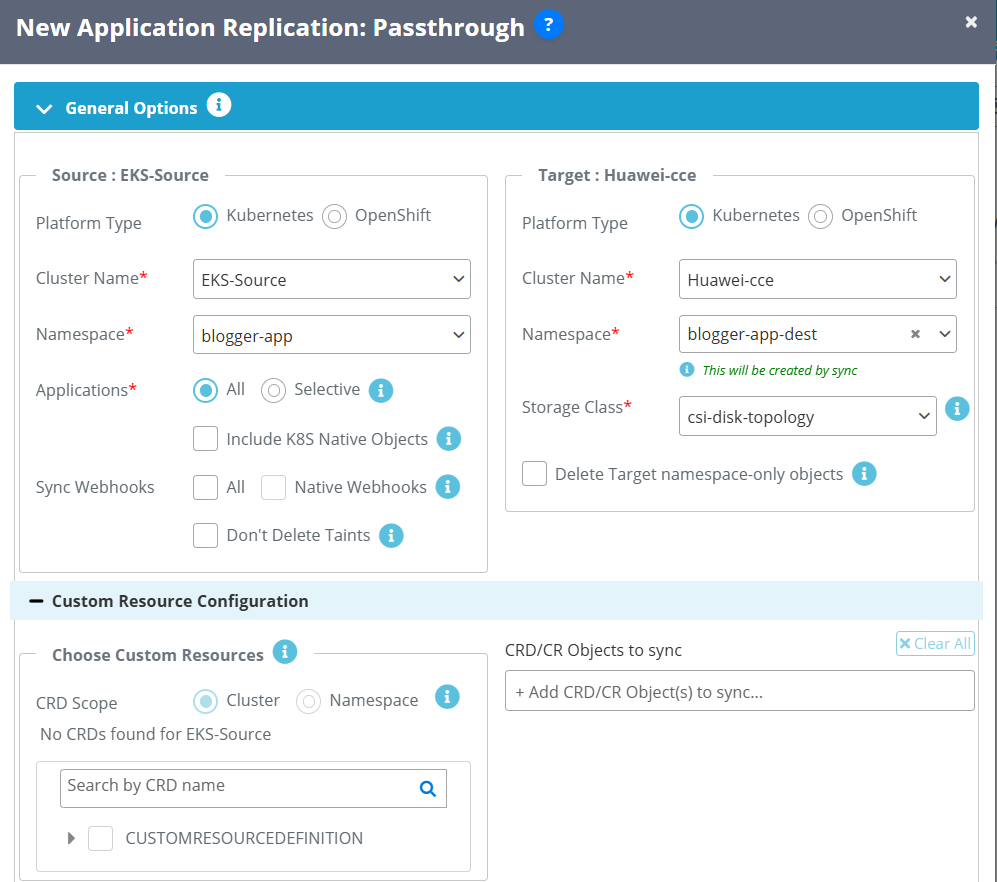Close the New Application Replication dialog
This screenshot has height=882, width=997.
[x=971, y=22]
